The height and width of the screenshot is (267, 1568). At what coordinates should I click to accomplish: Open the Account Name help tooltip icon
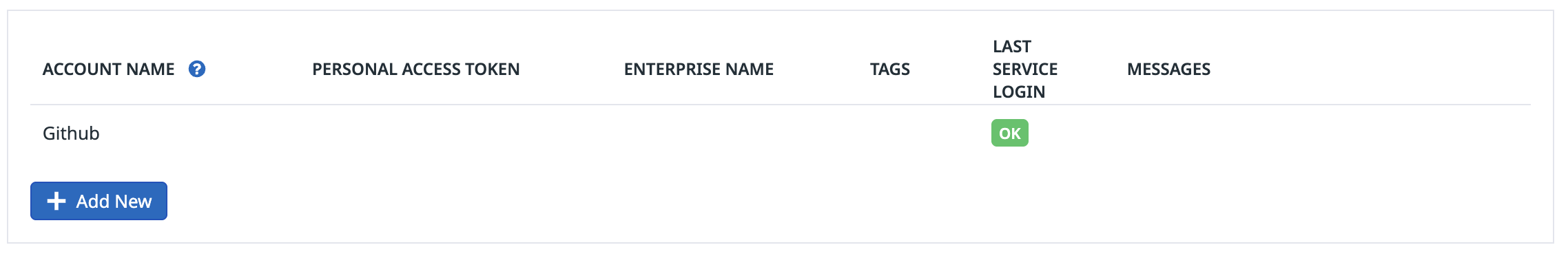pyautogui.click(x=197, y=69)
